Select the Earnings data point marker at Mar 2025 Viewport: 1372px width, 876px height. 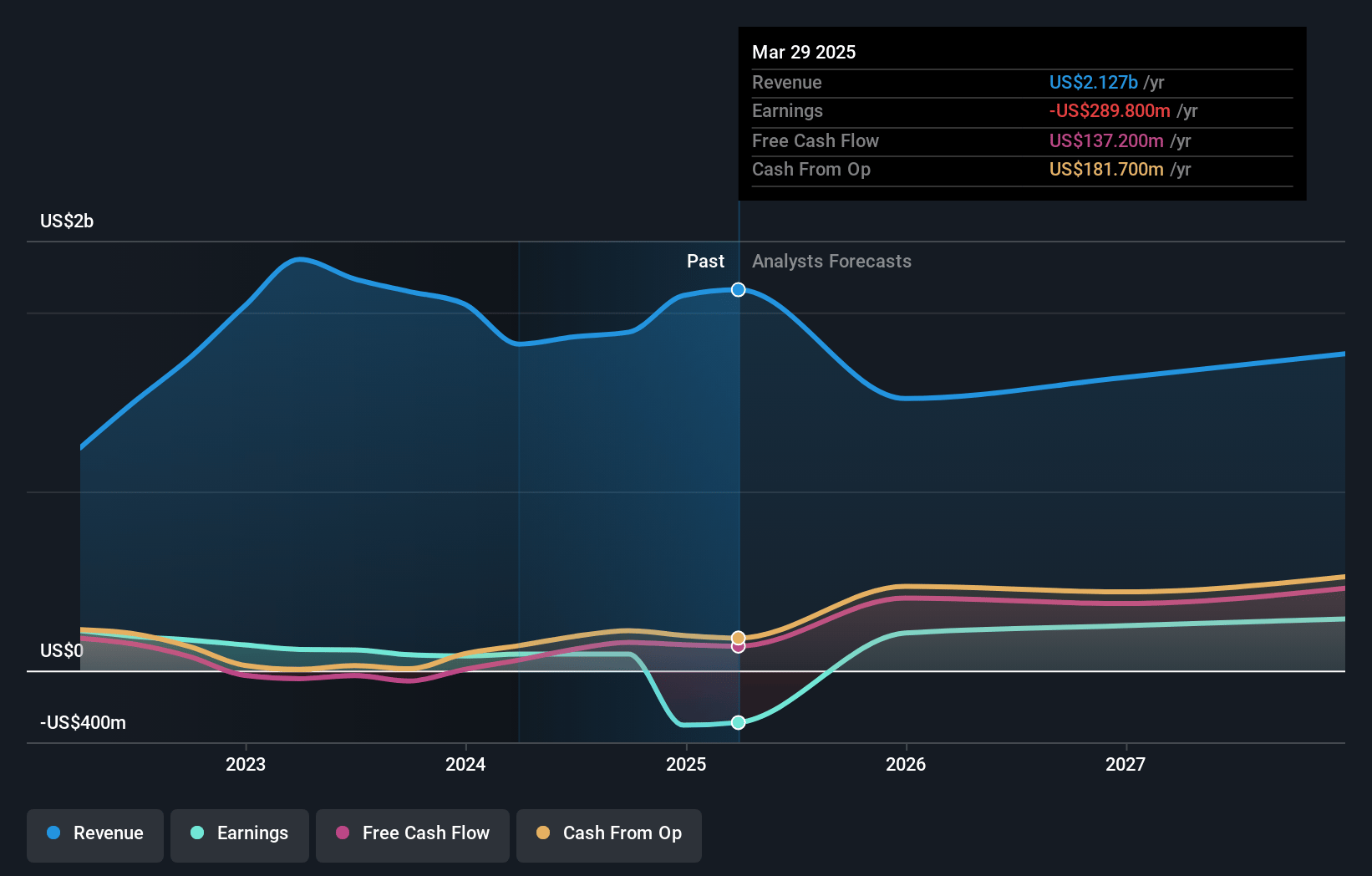739,722
